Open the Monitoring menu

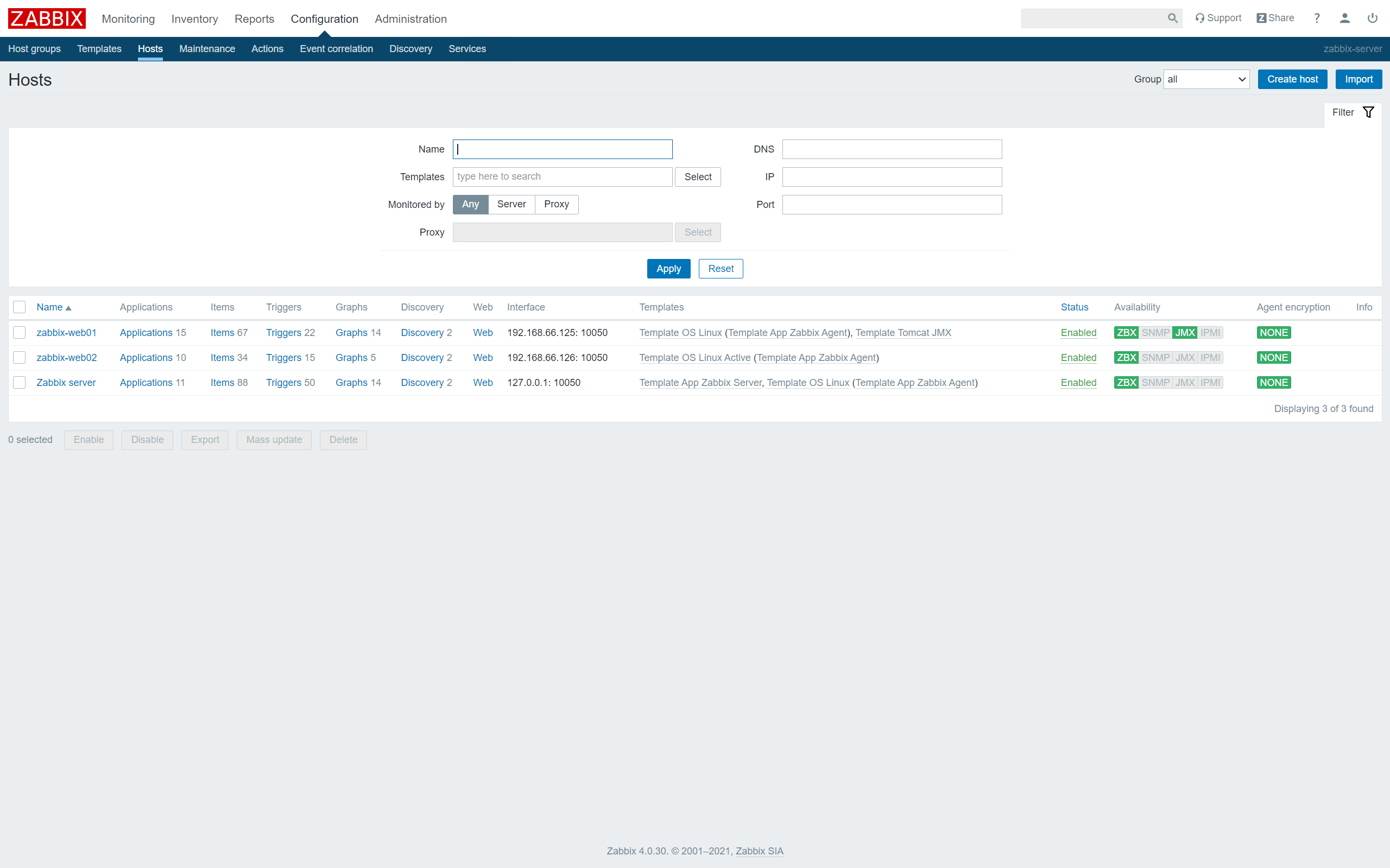click(x=128, y=19)
